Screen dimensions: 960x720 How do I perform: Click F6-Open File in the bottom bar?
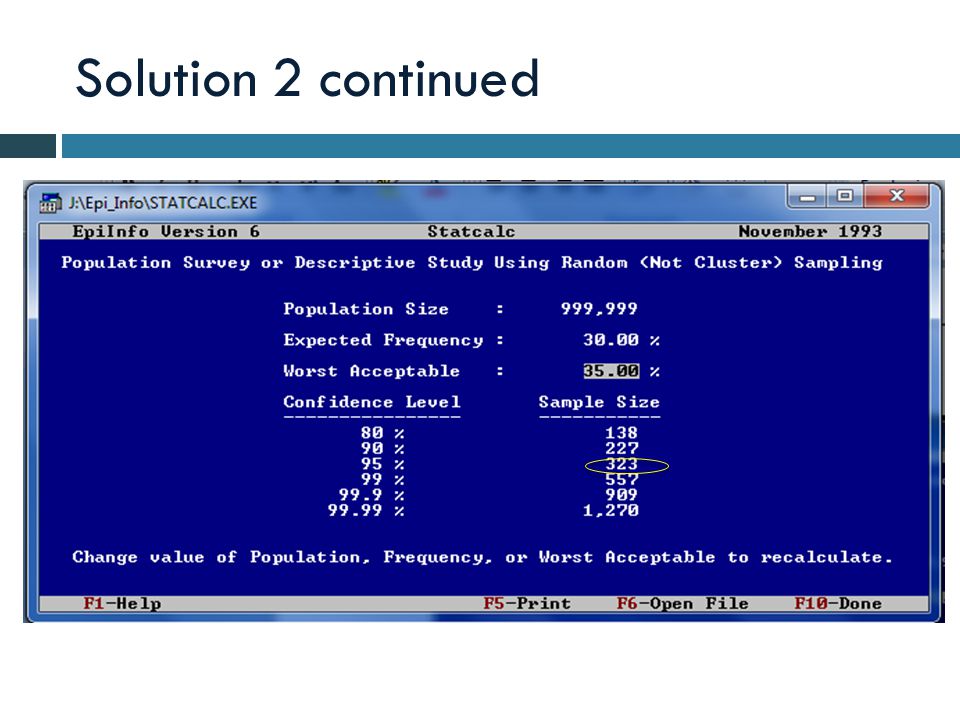coord(682,603)
